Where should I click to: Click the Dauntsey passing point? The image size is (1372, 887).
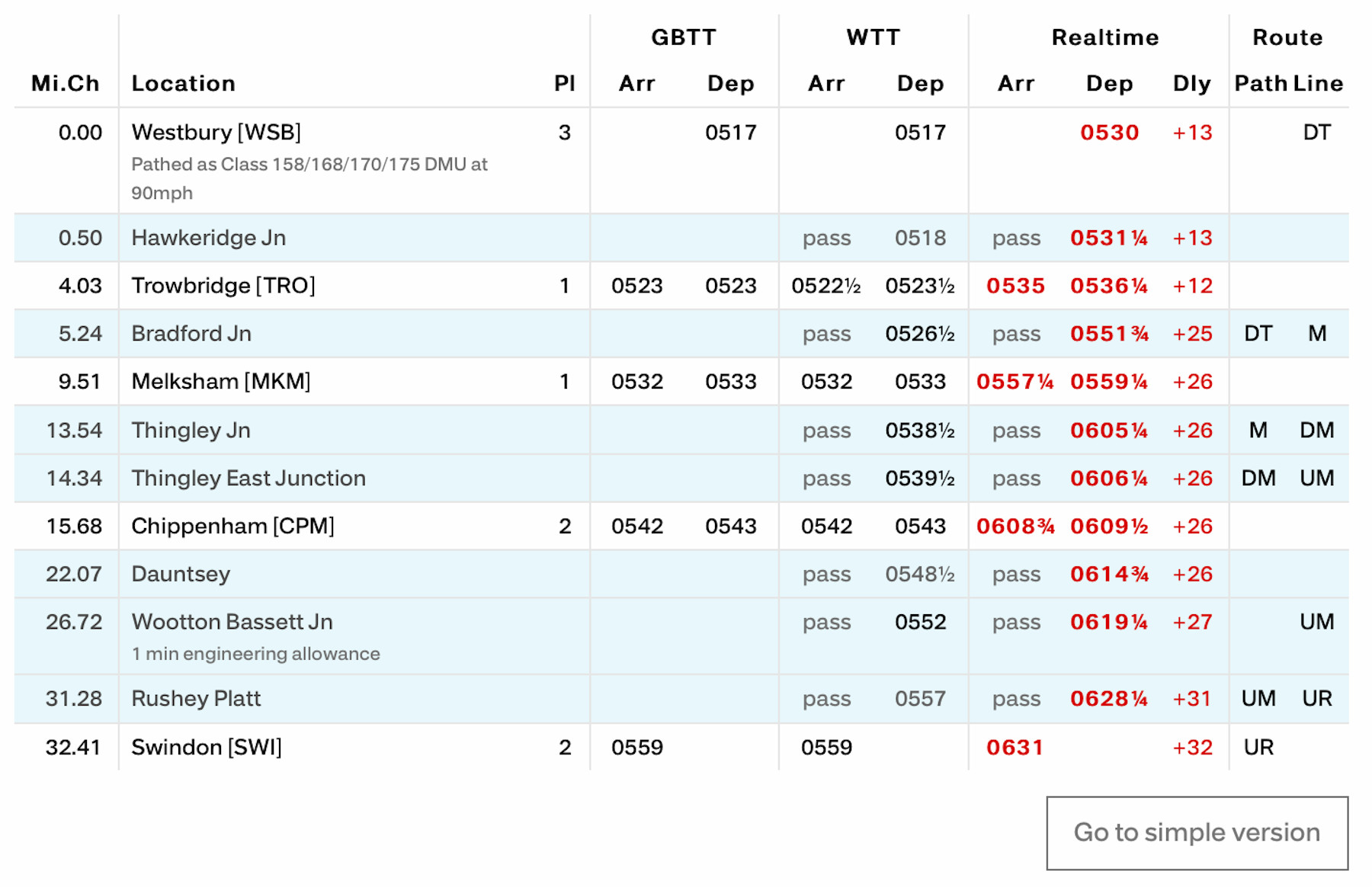point(180,574)
